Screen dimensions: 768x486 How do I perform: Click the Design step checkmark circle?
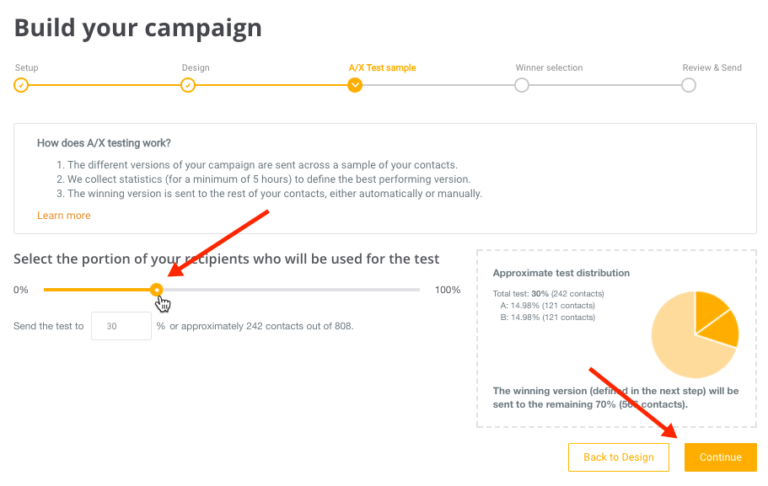[188, 85]
